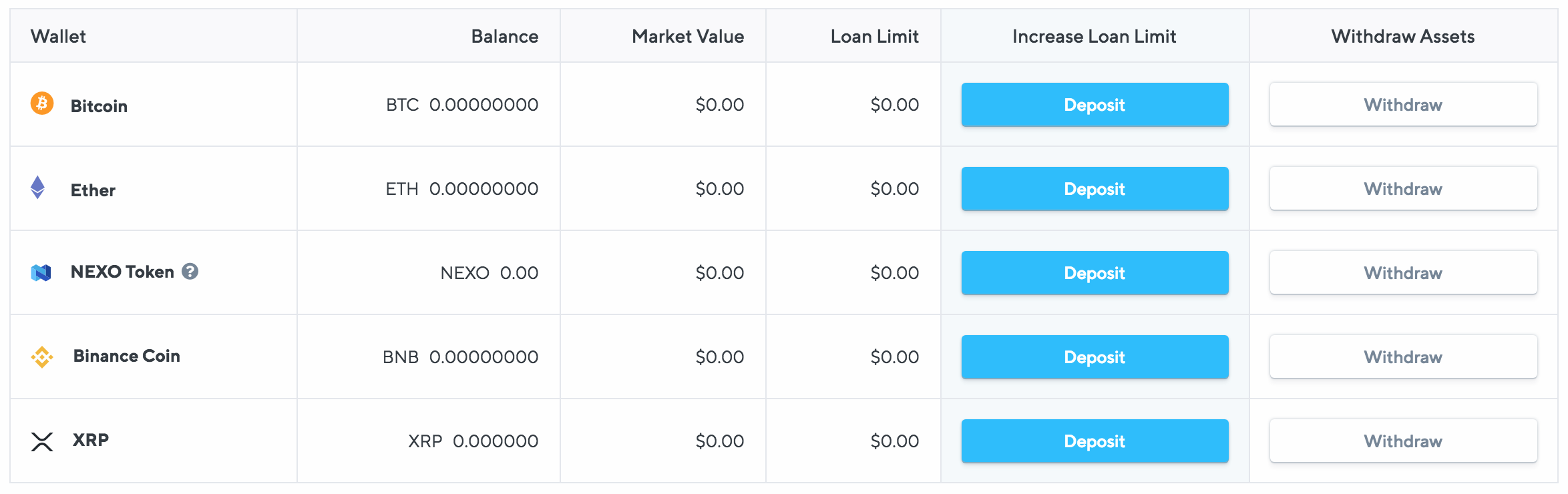The image size is (1568, 494).
Task: Click the Market Value column header
Action: (688, 36)
